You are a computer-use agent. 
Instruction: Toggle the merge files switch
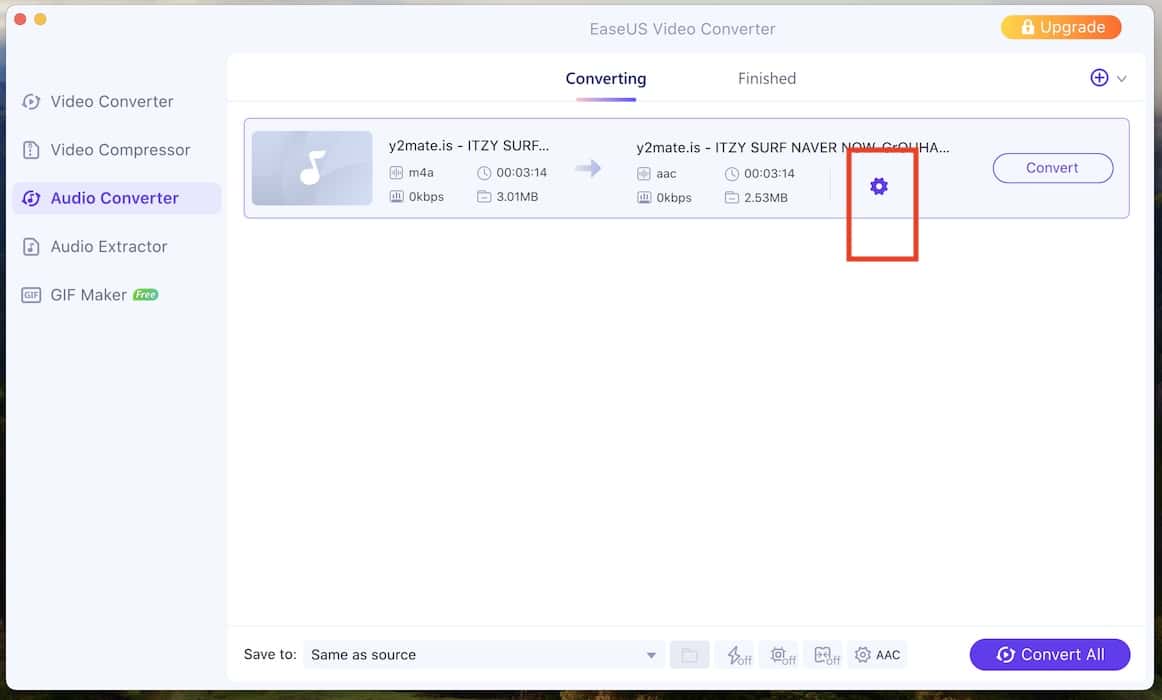826,655
